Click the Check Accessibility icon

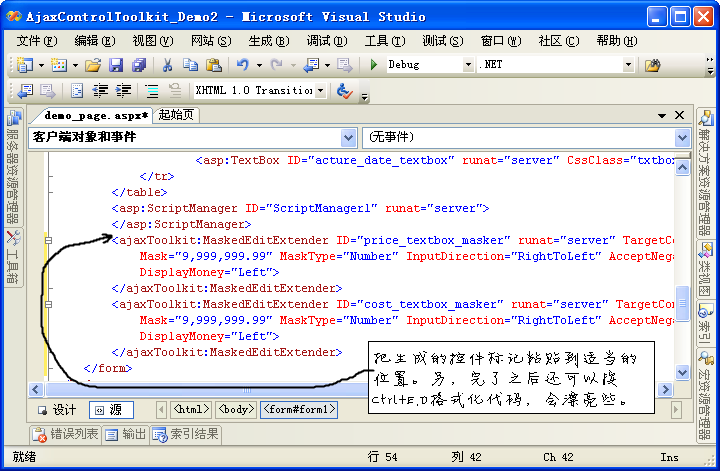click(x=344, y=91)
